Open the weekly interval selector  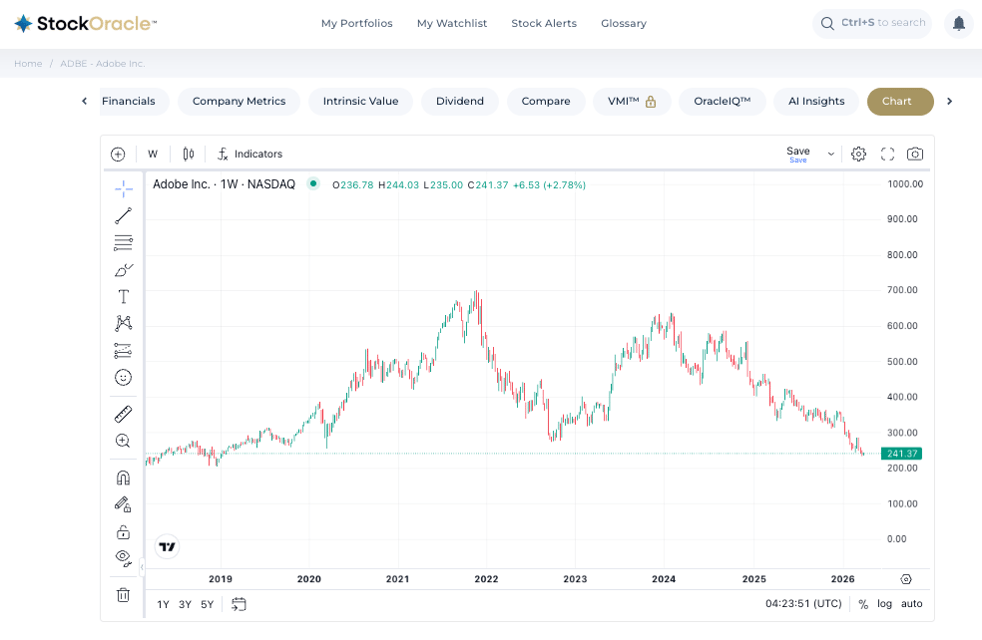click(153, 154)
